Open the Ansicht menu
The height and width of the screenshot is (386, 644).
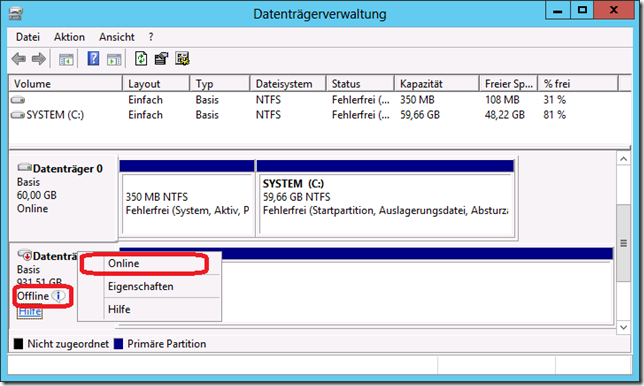(117, 37)
